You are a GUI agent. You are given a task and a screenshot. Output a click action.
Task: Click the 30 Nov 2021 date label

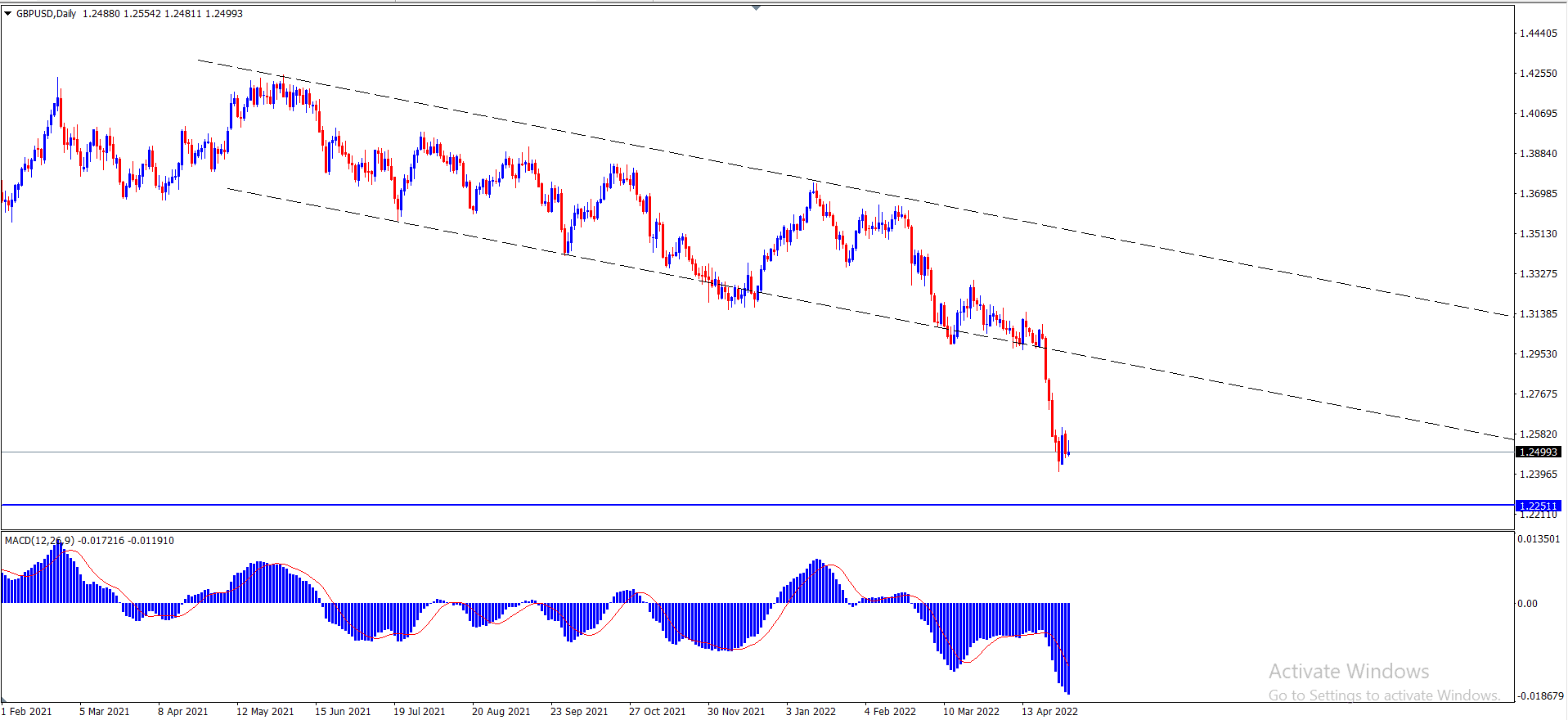pyautogui.click(x=736, y=712)
